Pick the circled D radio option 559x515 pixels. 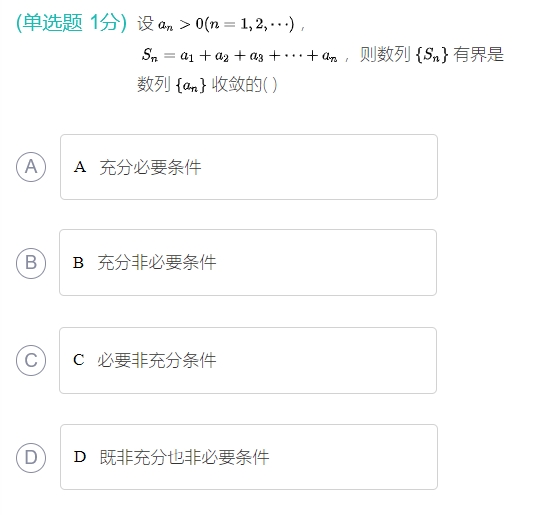(x=31, y=458)
